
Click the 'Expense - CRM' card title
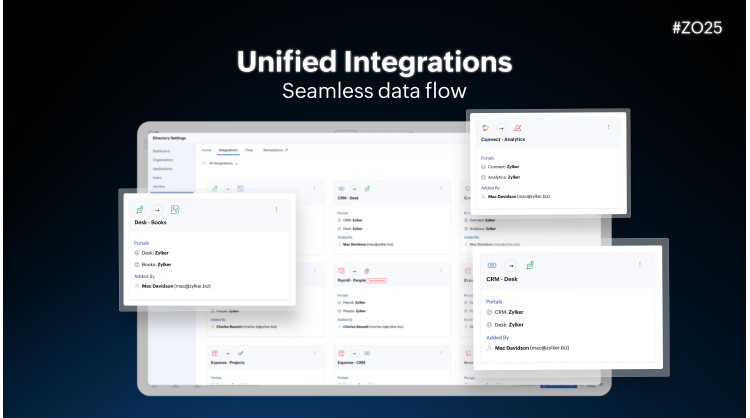coord(351,363)
